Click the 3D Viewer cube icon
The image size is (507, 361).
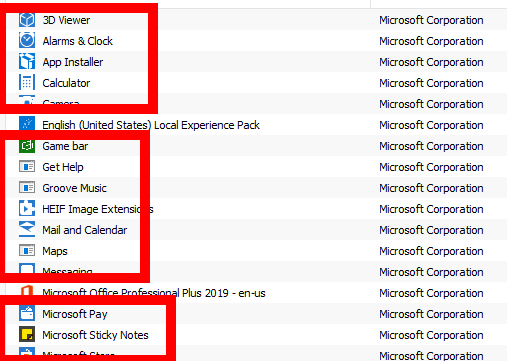pos(27,20)
